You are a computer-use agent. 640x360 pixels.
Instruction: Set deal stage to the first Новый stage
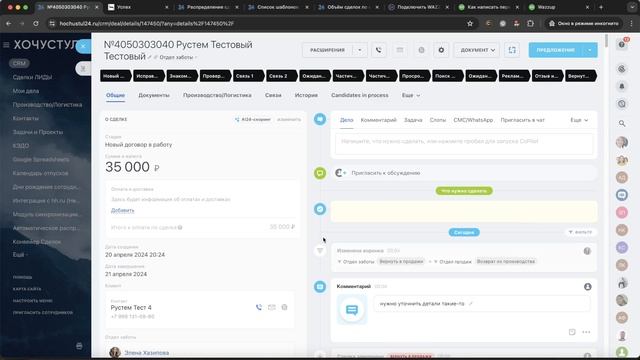pos(116,76)
